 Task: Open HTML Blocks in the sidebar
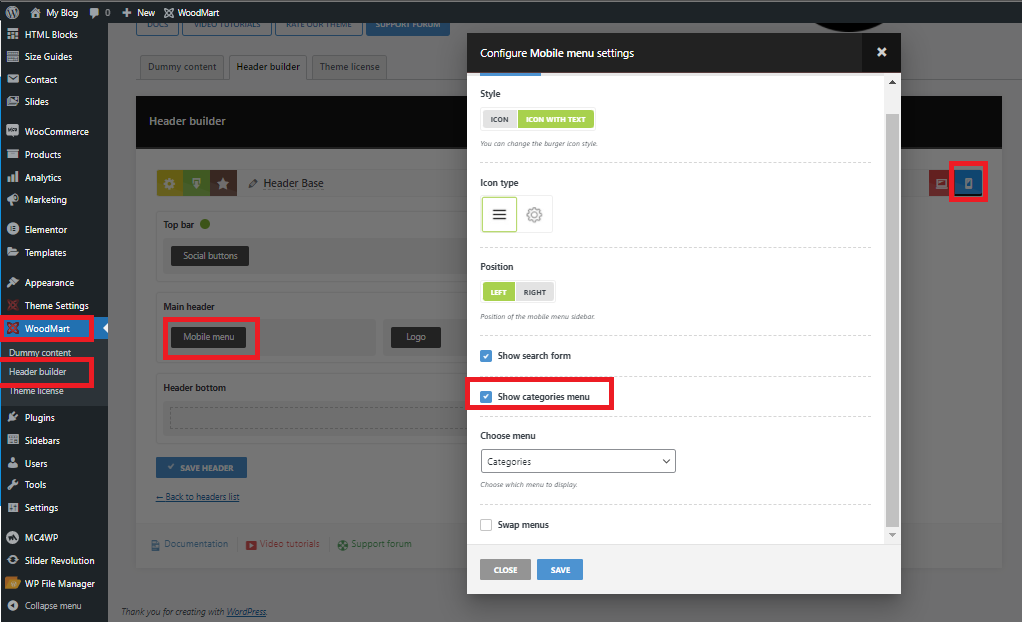(x=51, y=35)
